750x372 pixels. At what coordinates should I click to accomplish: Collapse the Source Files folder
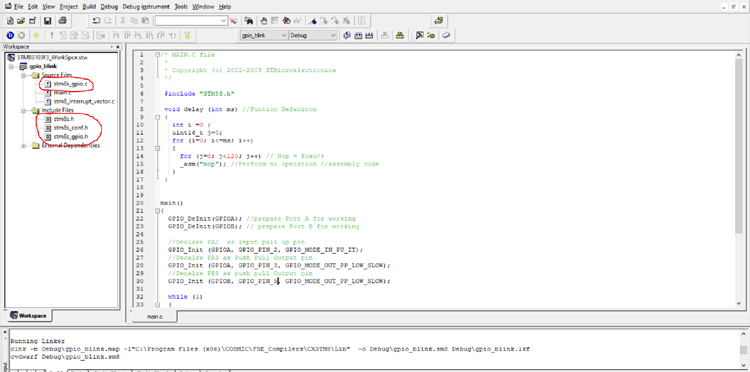(x=23, y=75)
